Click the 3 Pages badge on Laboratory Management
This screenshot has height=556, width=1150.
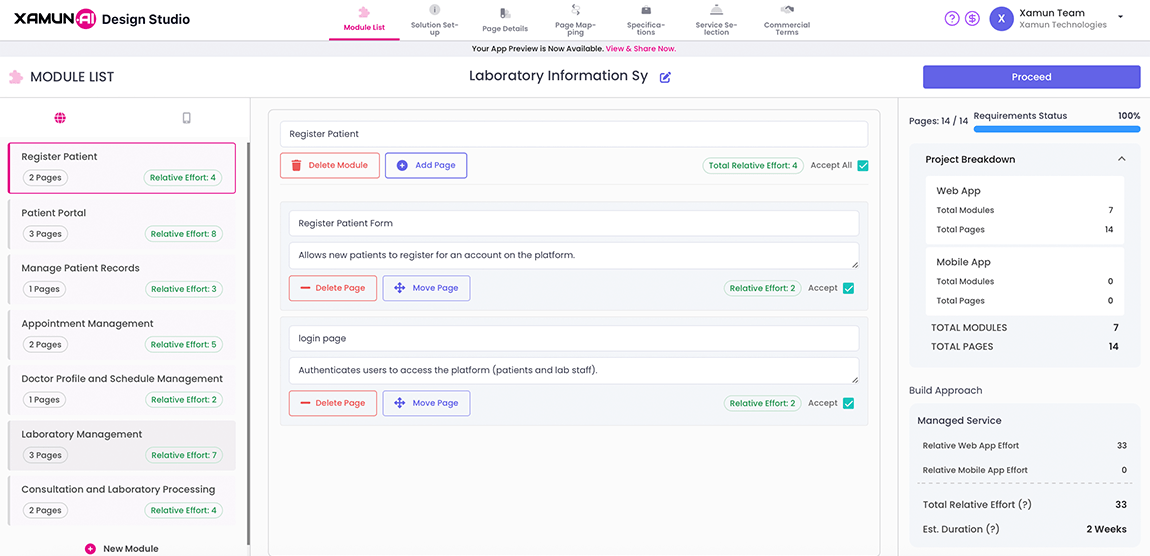(x=45, y=456)
